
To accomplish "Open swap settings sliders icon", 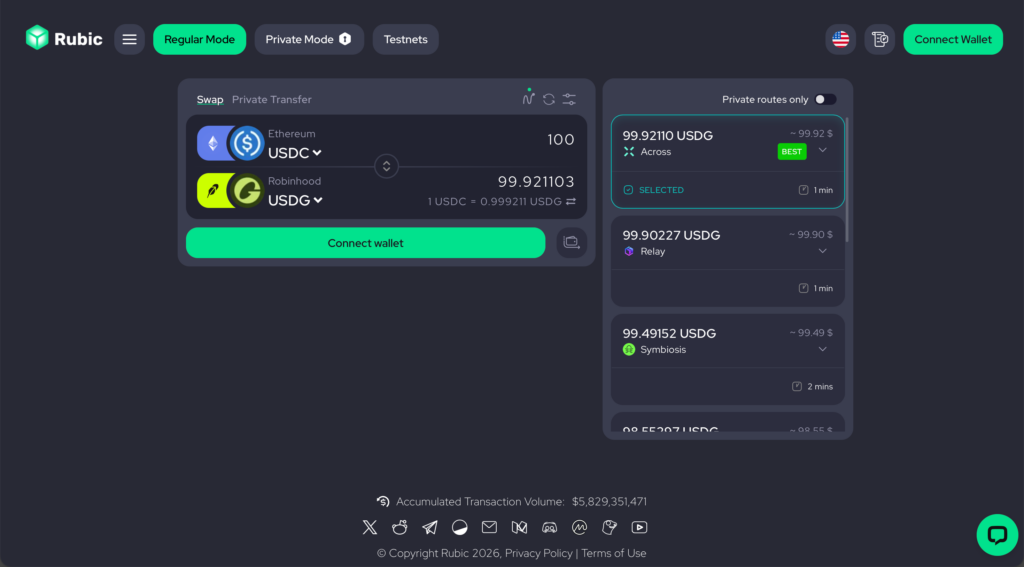I will [x=569, y=99].
